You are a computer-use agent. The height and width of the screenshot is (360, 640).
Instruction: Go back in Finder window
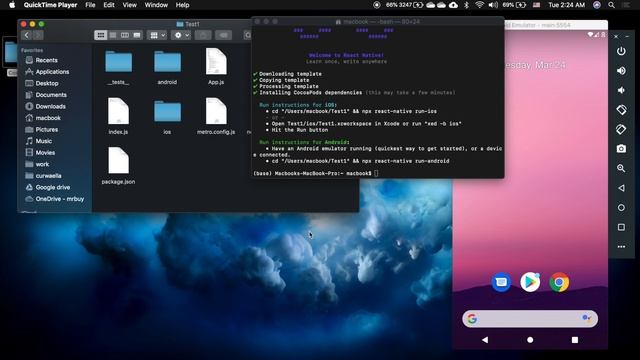tap(27, 35)
